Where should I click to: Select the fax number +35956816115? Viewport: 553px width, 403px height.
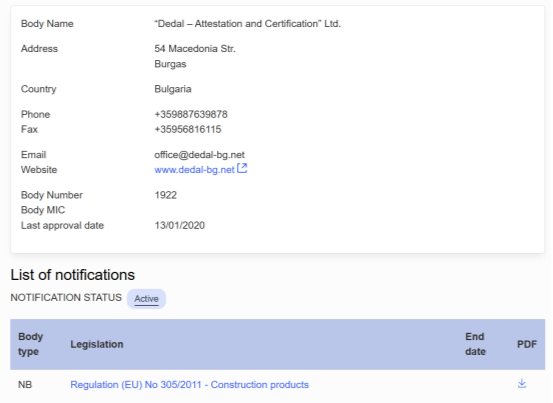[x=188, y=129]
